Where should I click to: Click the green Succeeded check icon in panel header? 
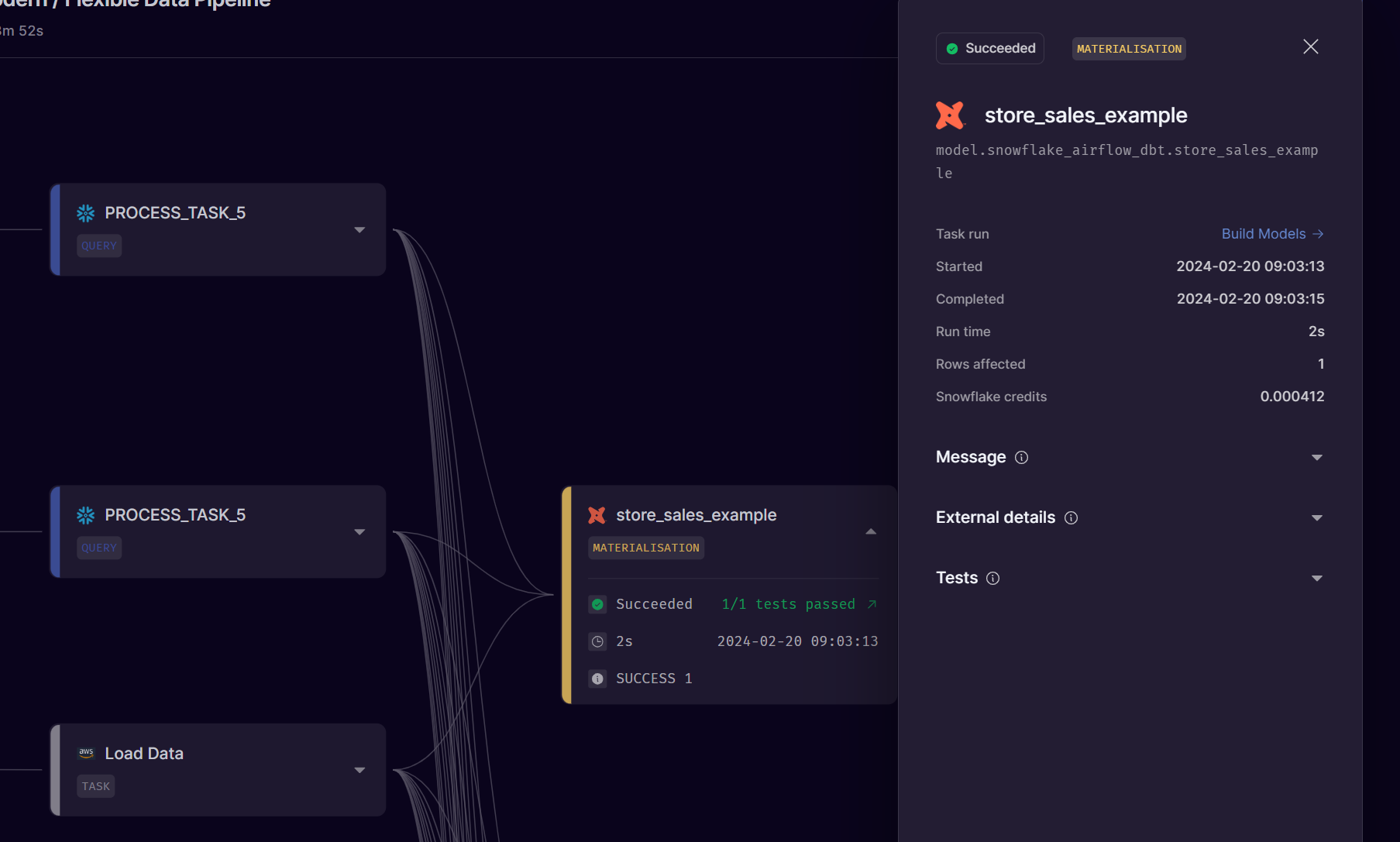952,49
